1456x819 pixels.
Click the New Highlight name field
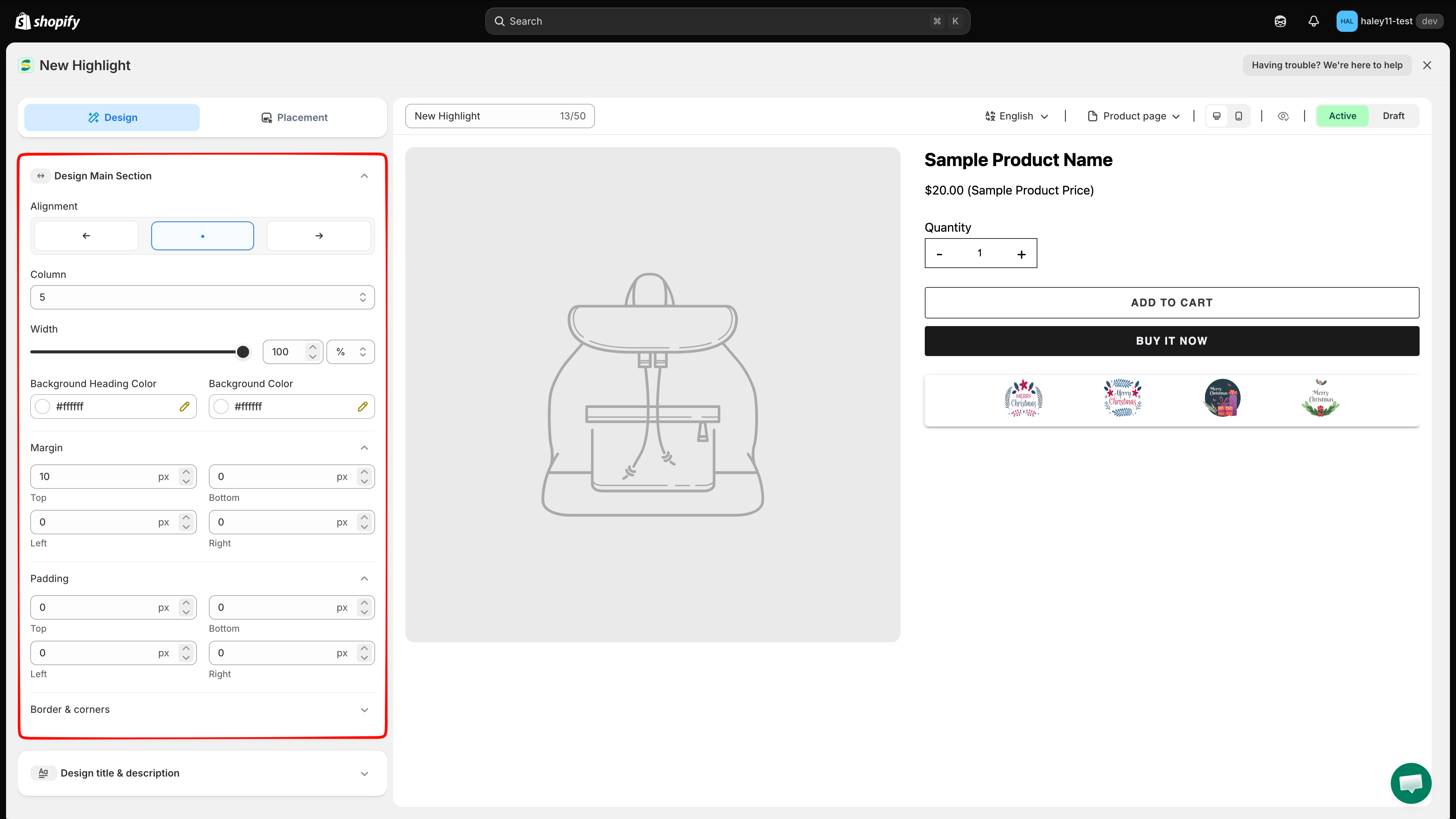point(500,116)
